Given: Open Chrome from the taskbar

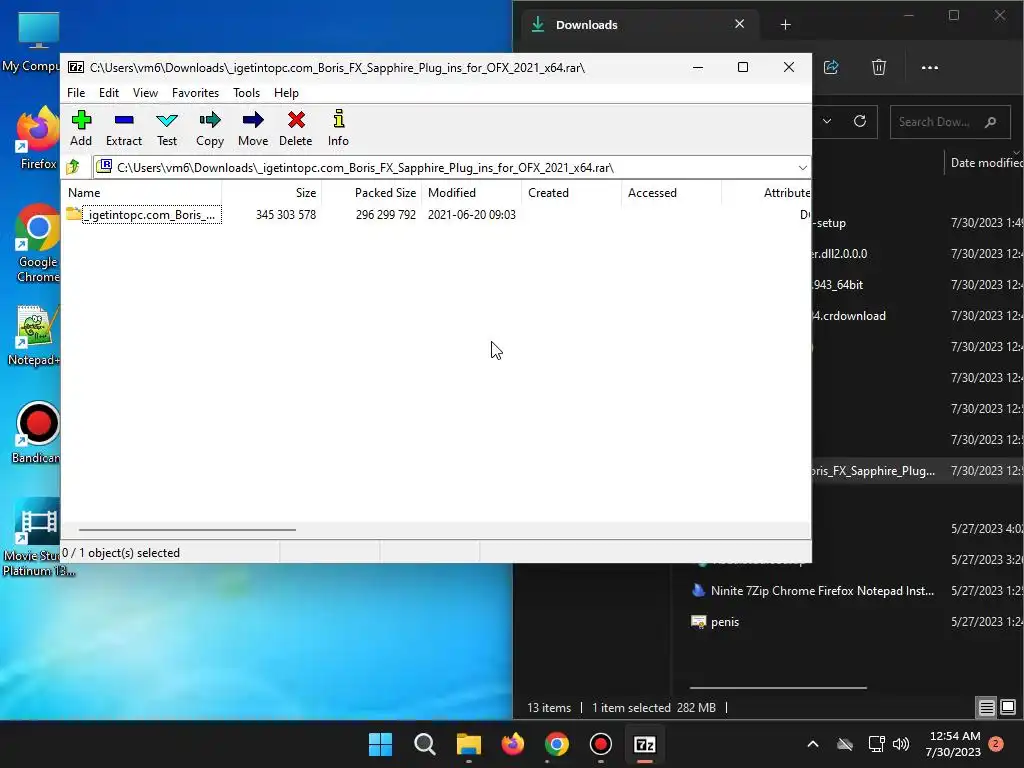Looking at the screenshot, I should point(556,744).
